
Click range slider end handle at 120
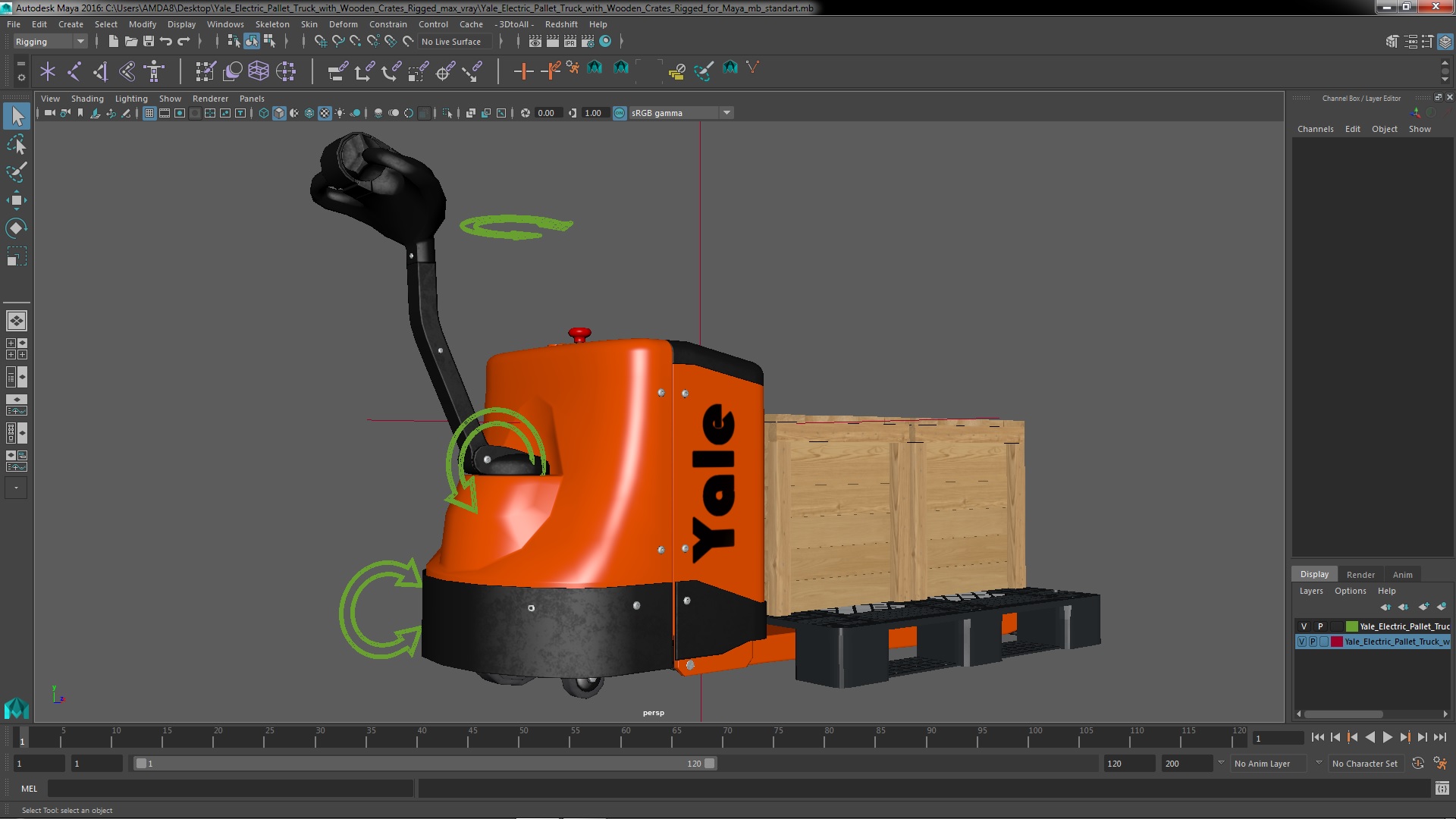(x=709, y=764)
